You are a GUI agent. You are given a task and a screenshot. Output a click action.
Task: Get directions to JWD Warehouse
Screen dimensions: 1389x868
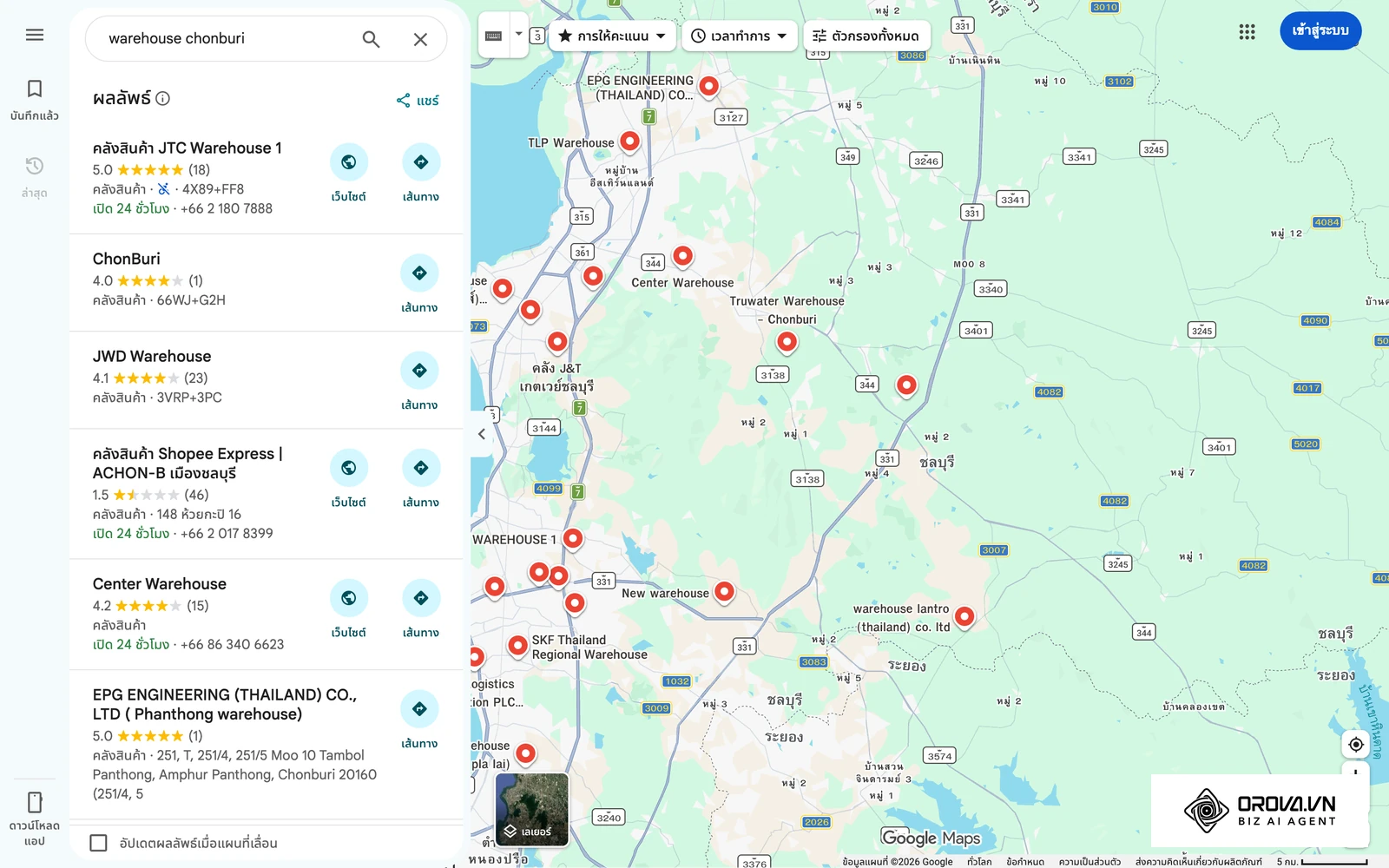coord(419,383)
